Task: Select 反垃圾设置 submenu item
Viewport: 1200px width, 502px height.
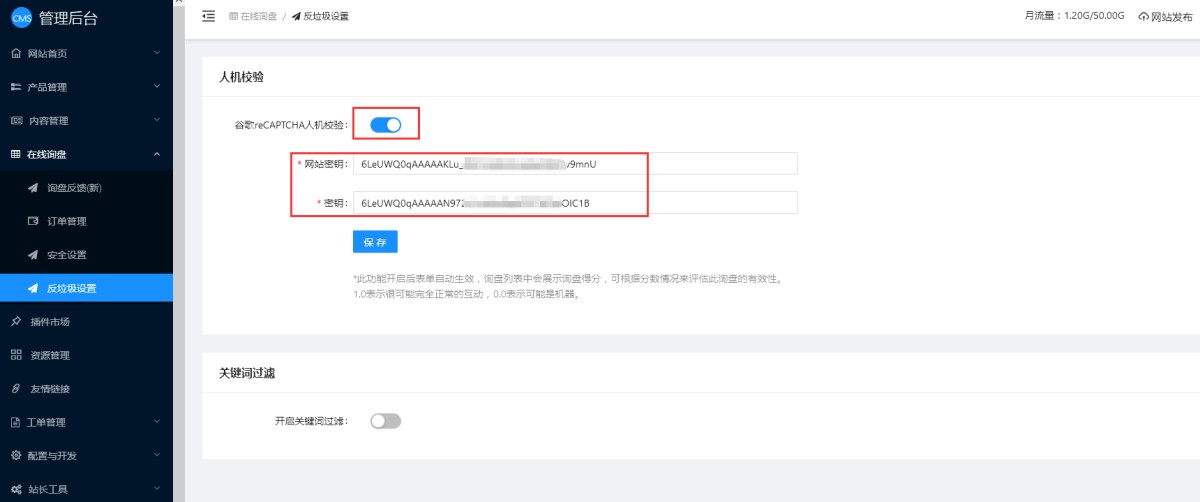Action: 86,288
